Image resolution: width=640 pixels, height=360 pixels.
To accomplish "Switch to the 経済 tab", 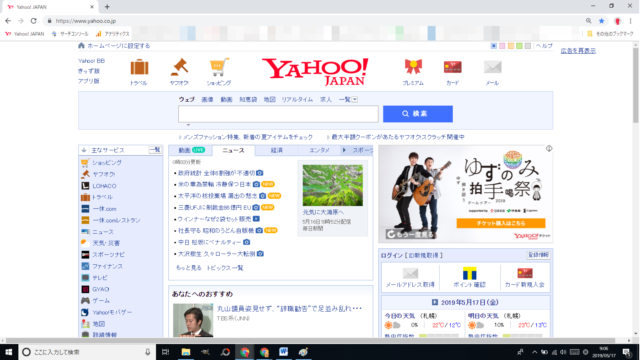I will pyautogui.click(x=276, y=150).
